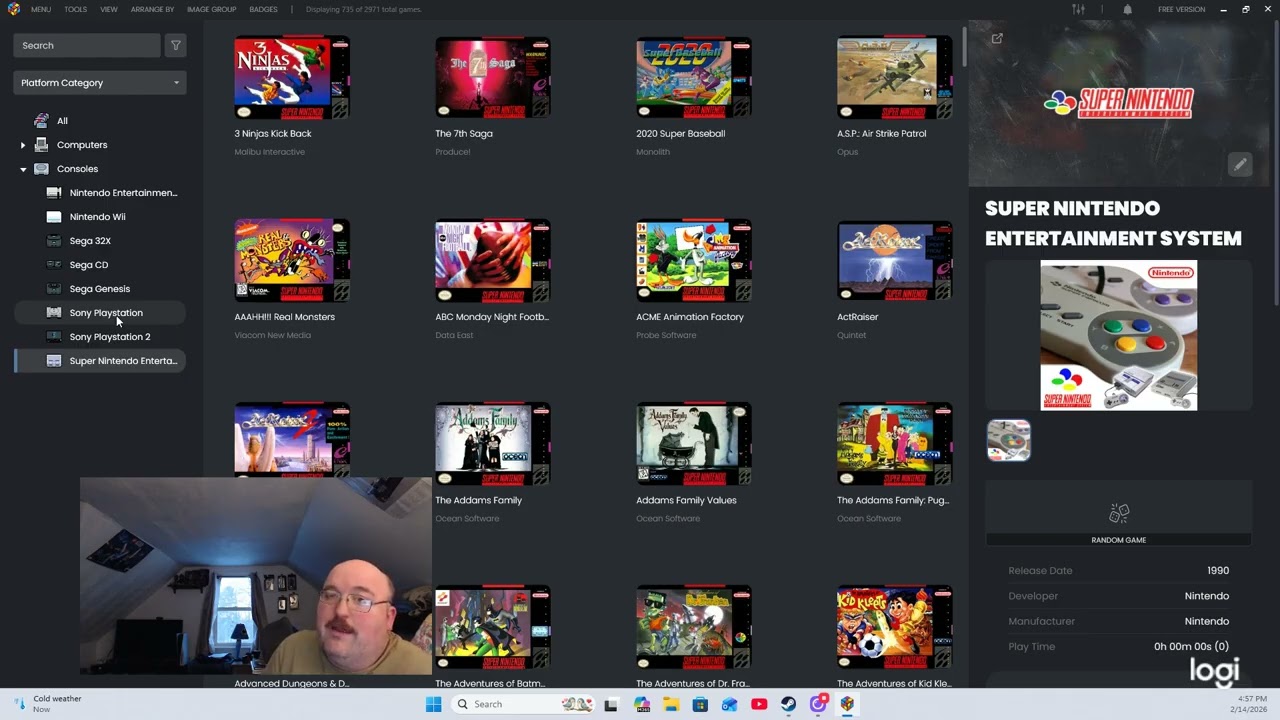This screenshot has width=1280, height=720.
Task: Pop out the platform details panel
Action: coord(997,39)
